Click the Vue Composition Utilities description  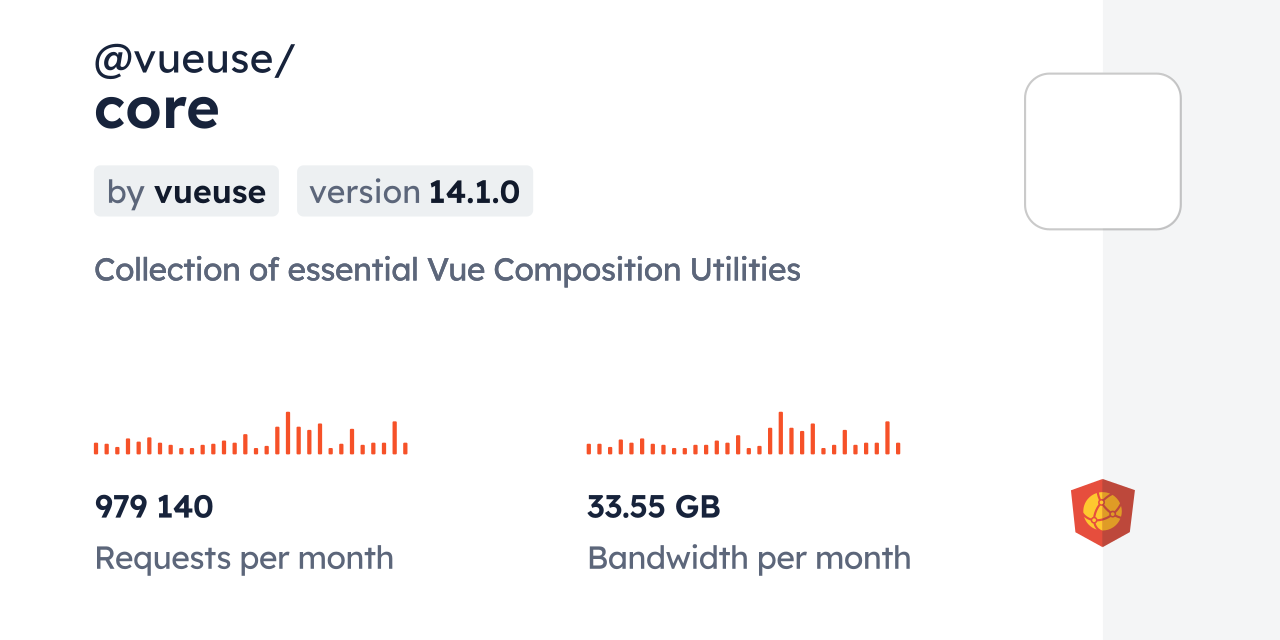point(447,270)
